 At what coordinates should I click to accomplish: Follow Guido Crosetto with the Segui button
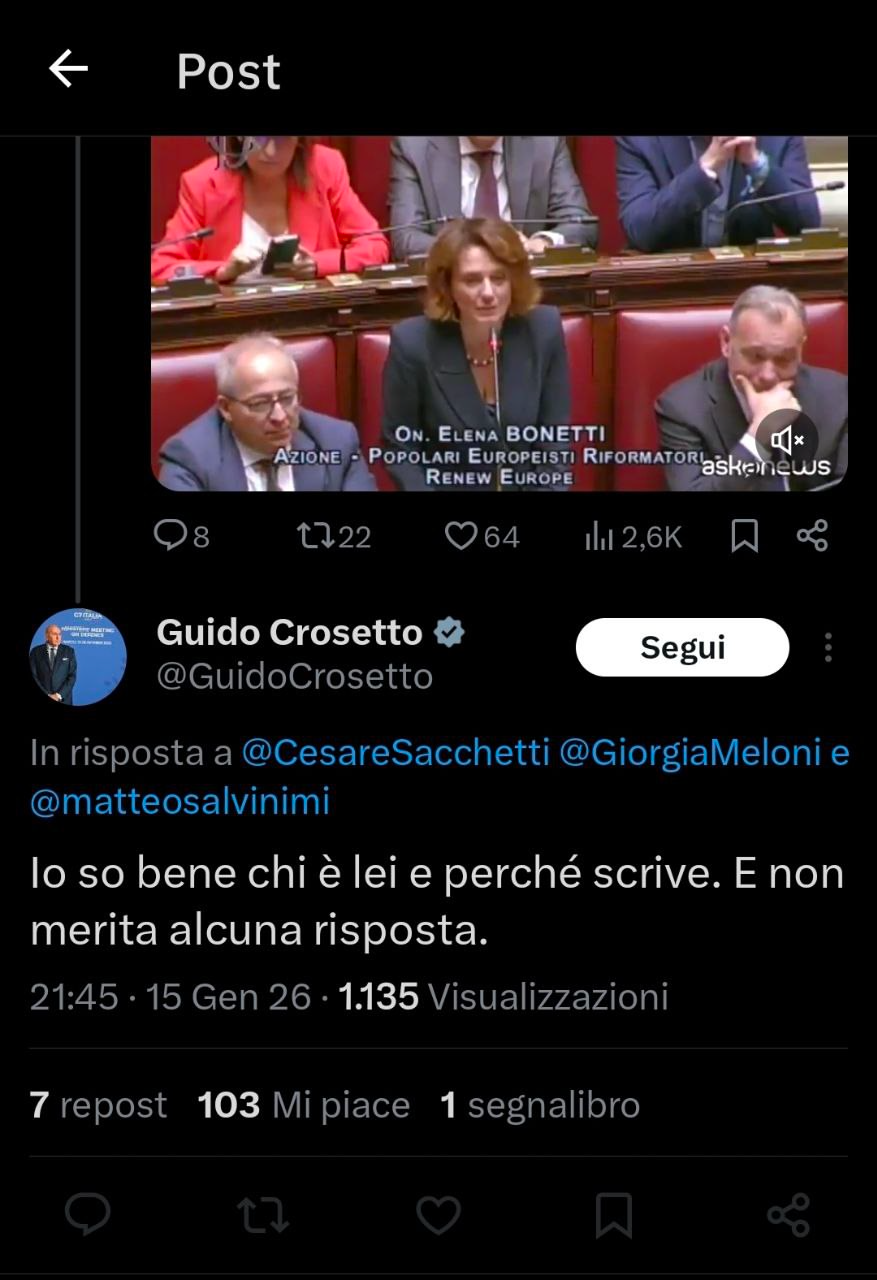coord(682,648)
